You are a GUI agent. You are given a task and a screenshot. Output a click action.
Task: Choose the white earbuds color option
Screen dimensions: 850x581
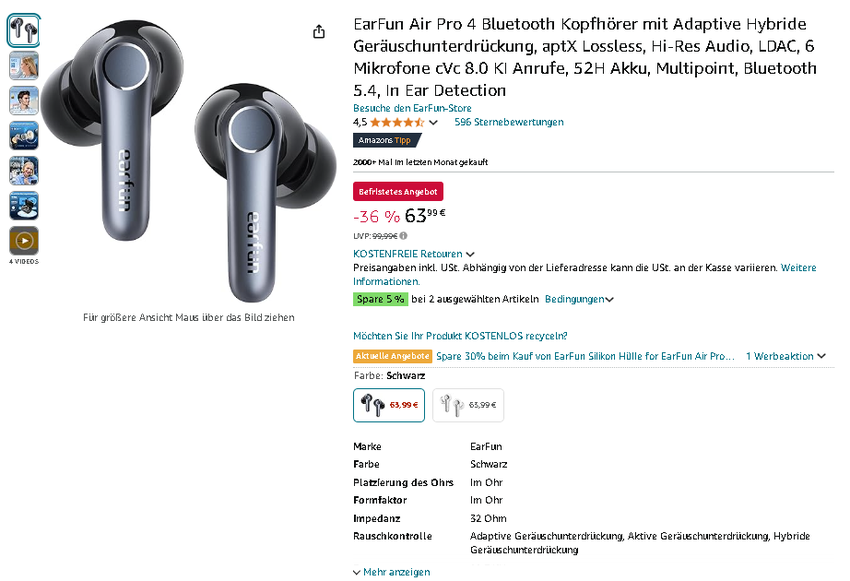(468, 405)
